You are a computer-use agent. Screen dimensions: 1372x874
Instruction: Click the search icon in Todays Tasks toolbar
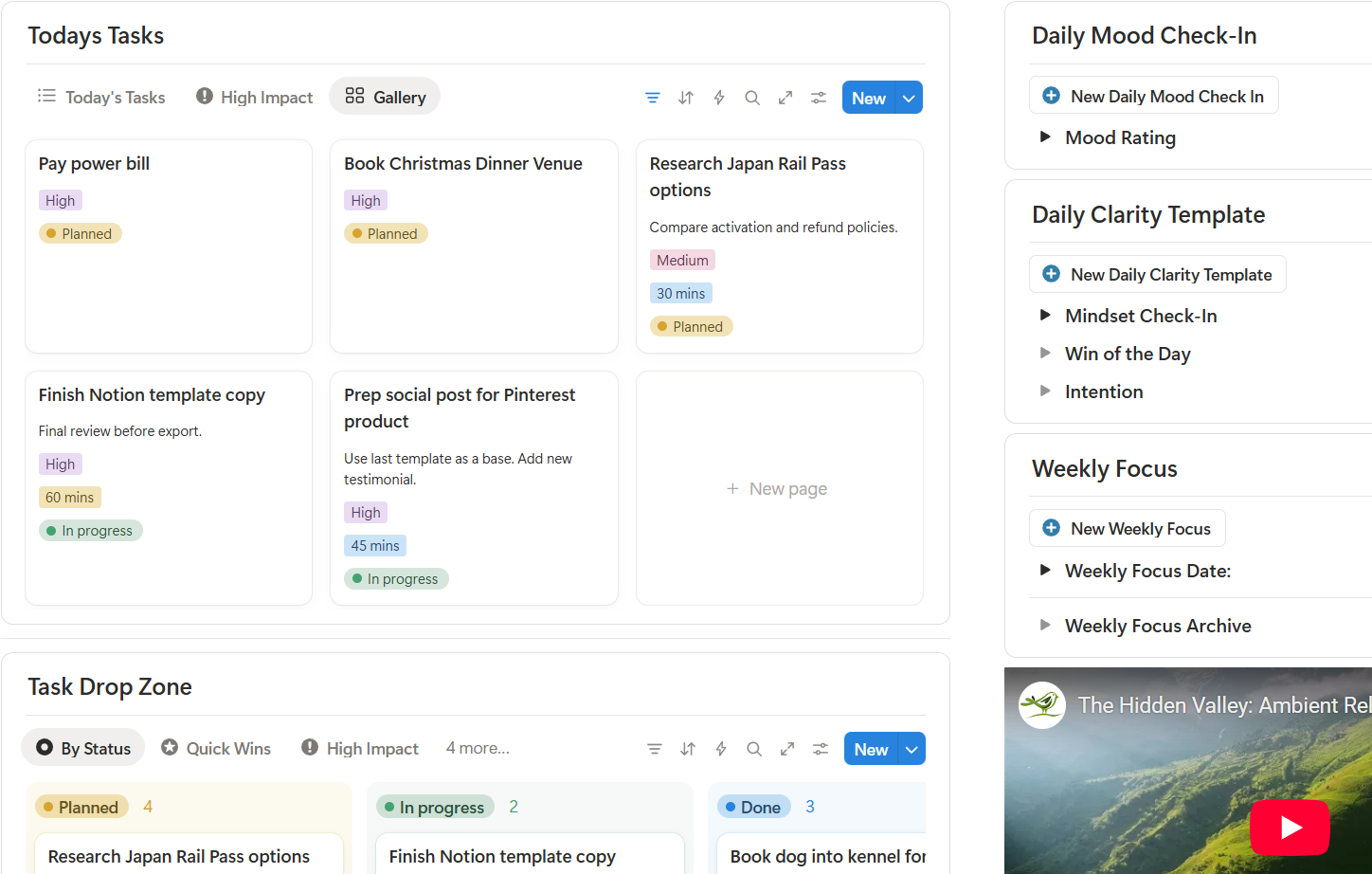tap(752, 97)
